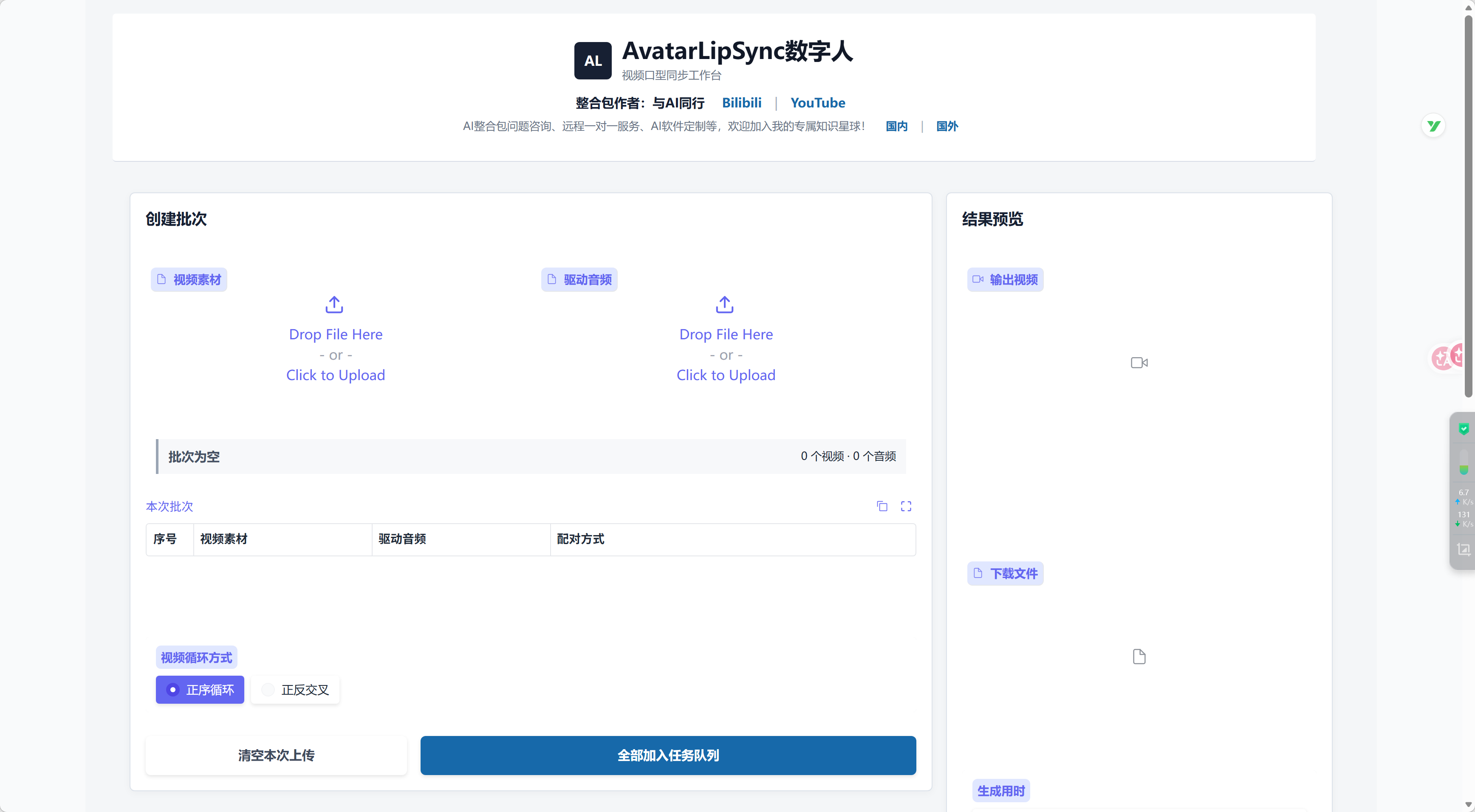
Task: Open the 国外 knowledge planet link
Action: (947, 126)
